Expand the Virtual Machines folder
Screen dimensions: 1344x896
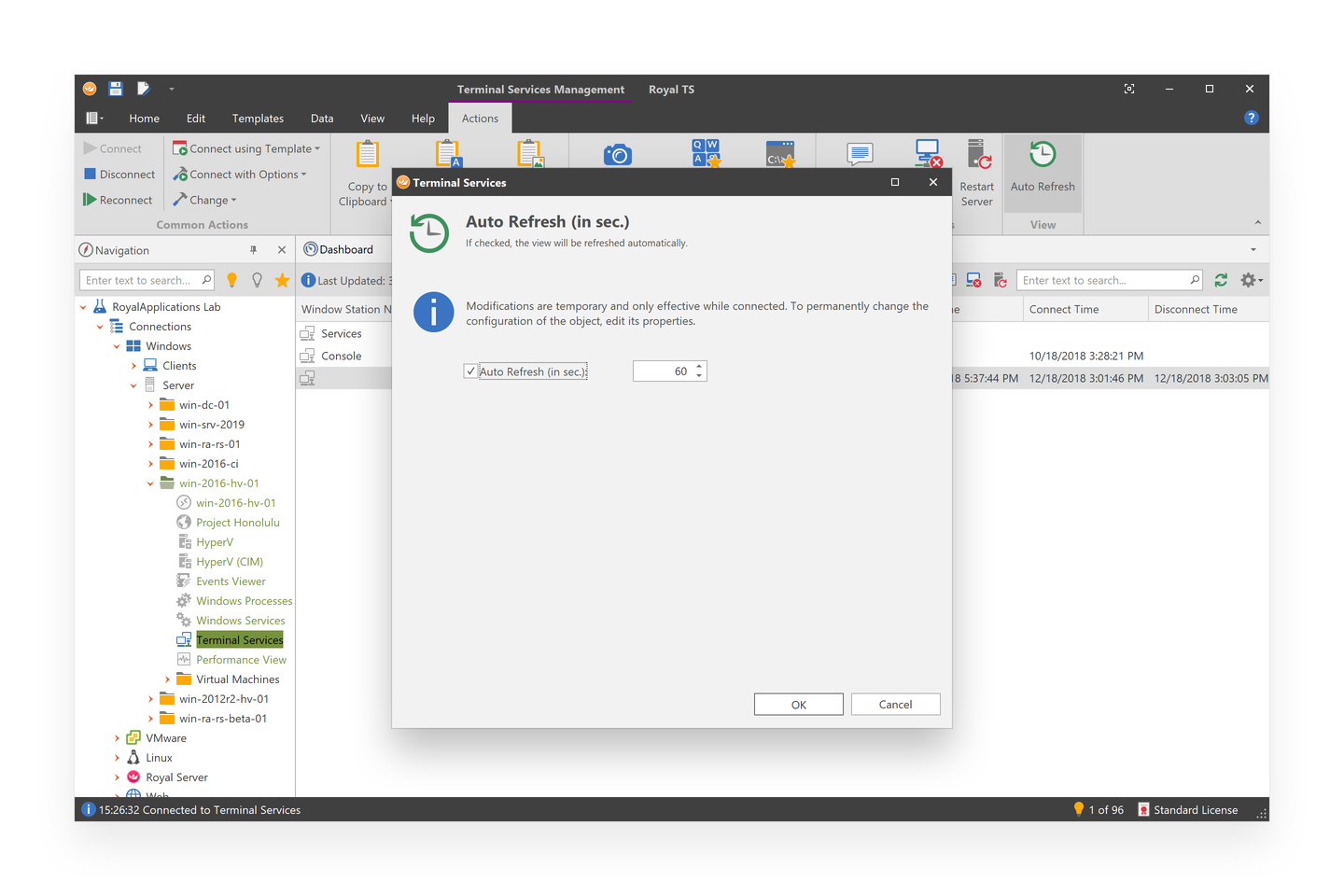click(x=167, y=679)
